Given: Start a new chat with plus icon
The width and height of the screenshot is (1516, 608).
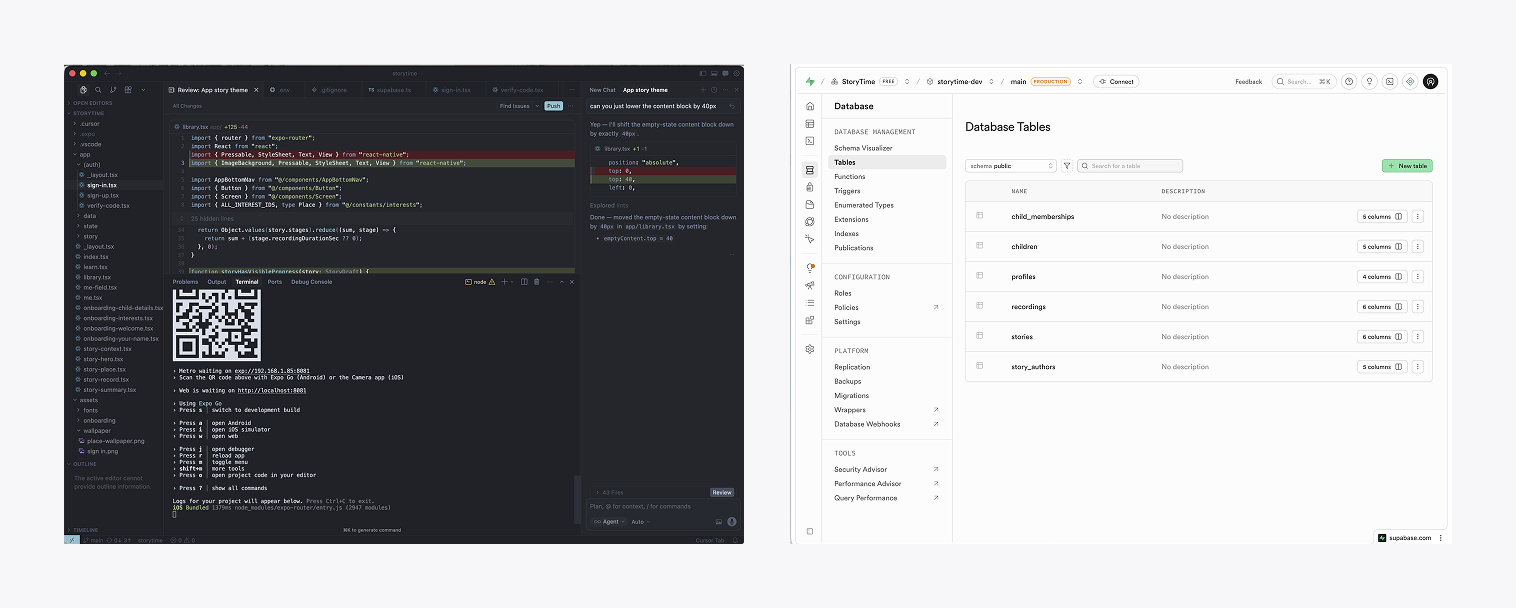Looking at the screenshot, I should [703, 90].
